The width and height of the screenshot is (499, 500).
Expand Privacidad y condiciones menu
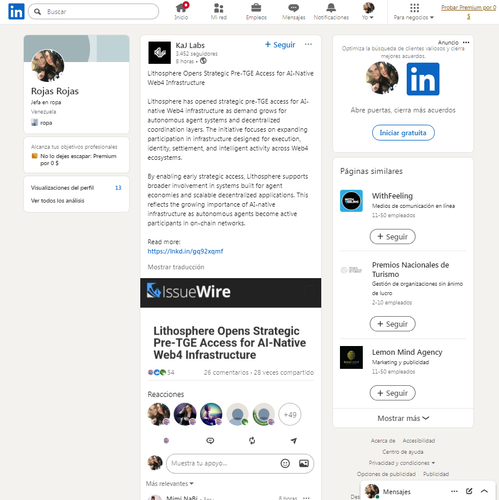coord(402,463)
